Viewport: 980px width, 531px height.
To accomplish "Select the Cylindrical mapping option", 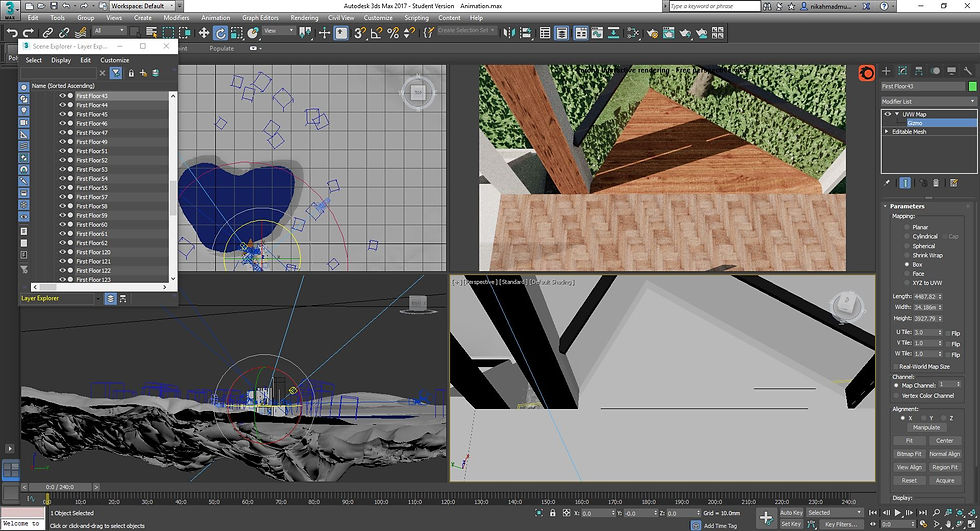I will click(907, 237).
